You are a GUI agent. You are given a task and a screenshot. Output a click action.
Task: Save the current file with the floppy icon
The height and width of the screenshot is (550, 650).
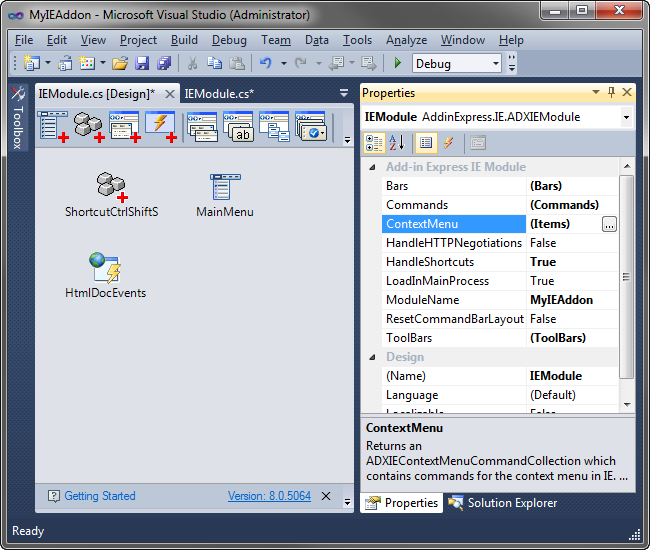pyautogui.click(x=142, y=63)
